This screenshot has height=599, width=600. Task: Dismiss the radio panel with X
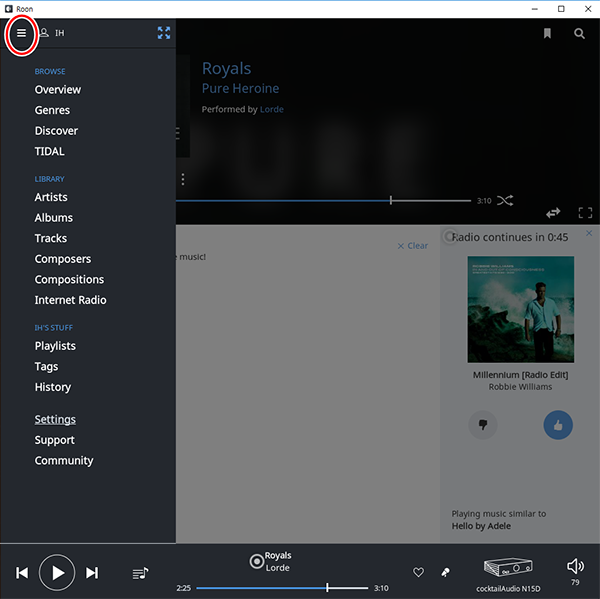(589, 233)
